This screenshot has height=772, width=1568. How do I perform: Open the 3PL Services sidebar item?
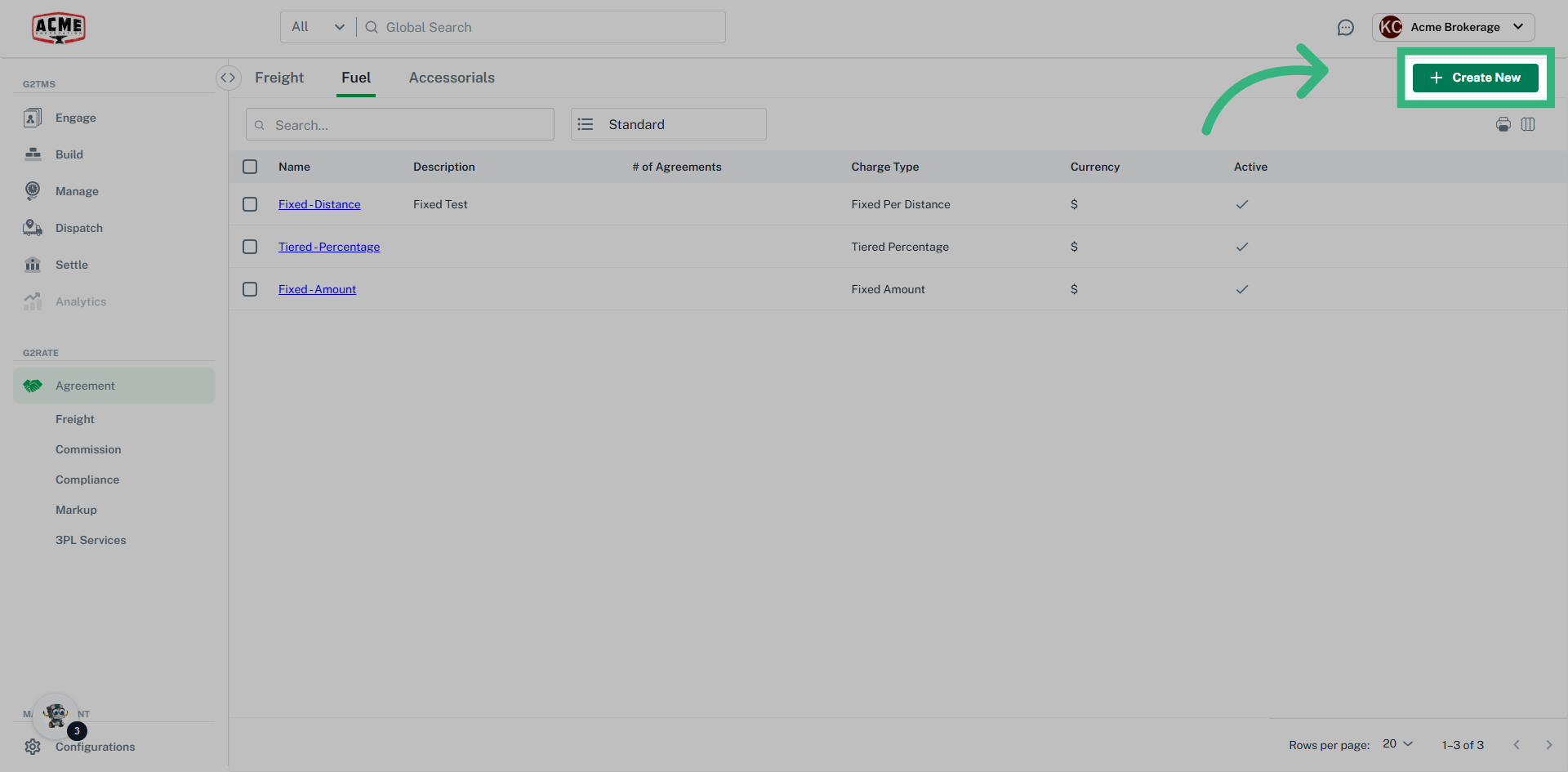click(x=91, y=540)
